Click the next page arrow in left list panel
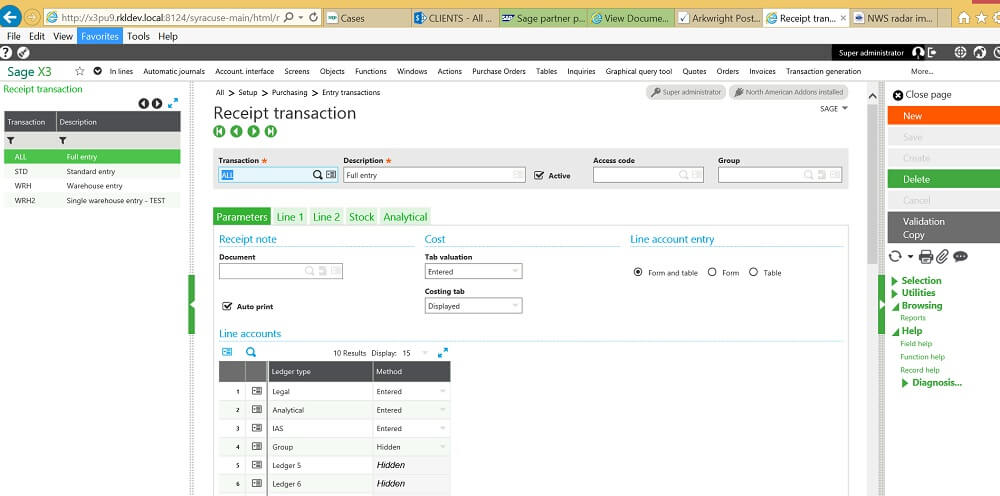The height and width of the screenshot is (496, 1000). [157, 103]
